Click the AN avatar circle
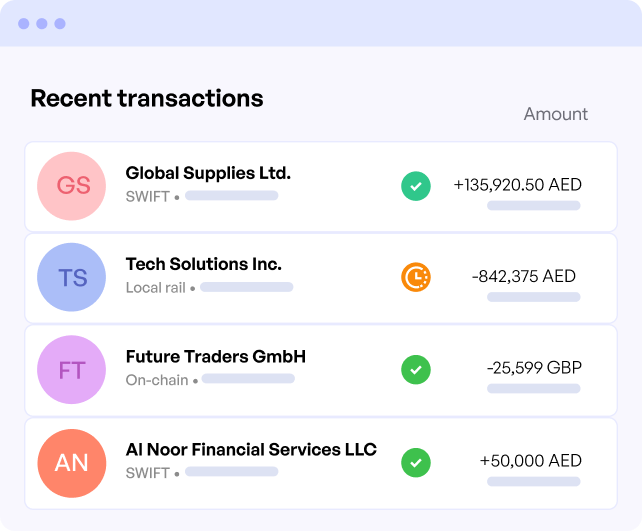 pos(72,463)
